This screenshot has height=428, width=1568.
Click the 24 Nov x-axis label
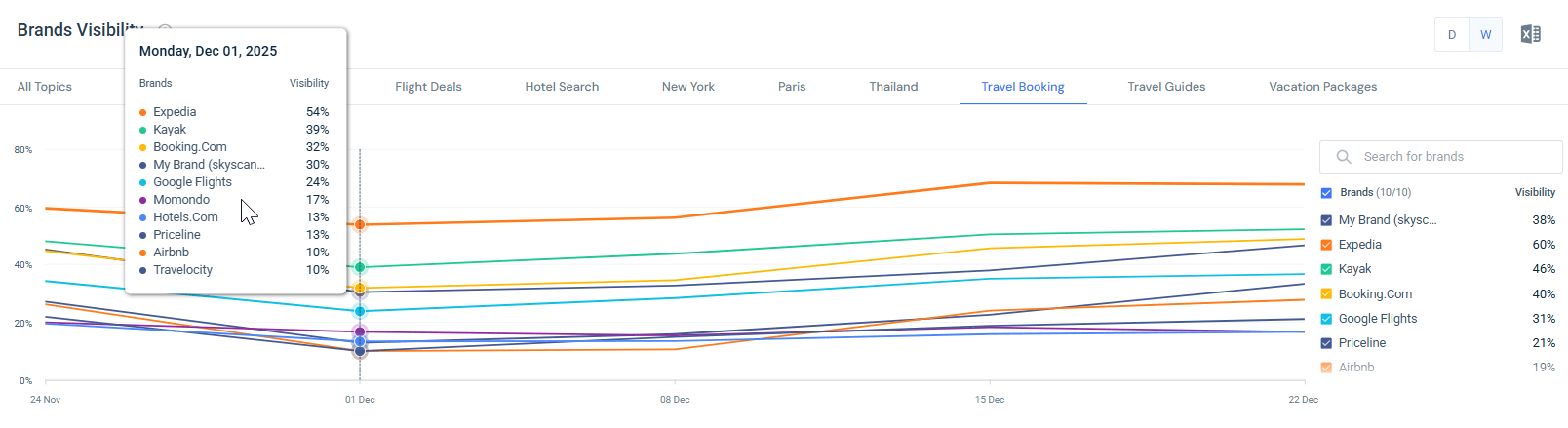(x=45, y=400)
